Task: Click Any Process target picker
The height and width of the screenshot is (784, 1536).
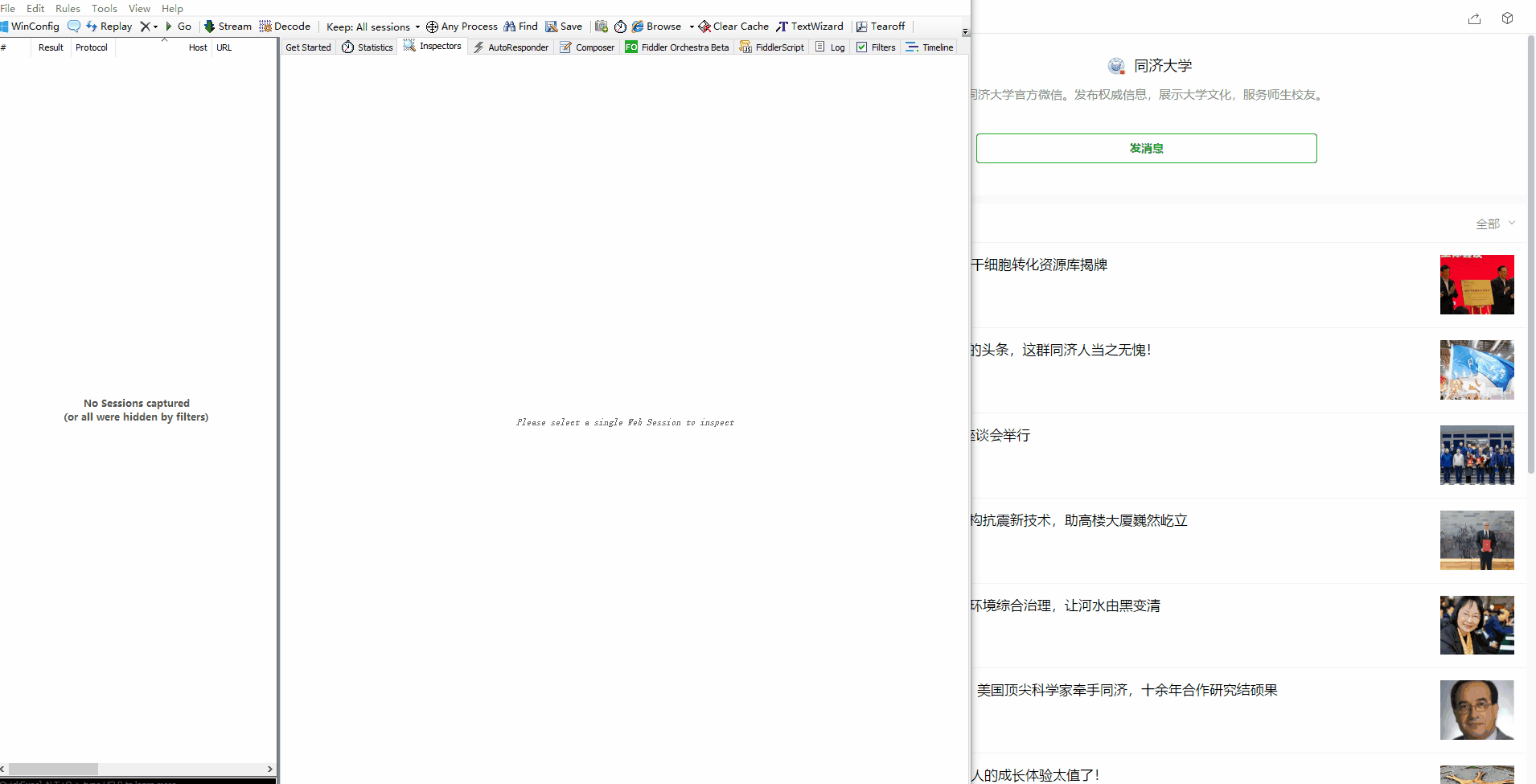Action: (462, 27)
